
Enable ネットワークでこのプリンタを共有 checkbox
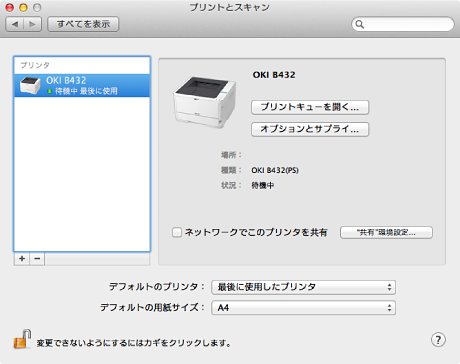pos(177,232)
